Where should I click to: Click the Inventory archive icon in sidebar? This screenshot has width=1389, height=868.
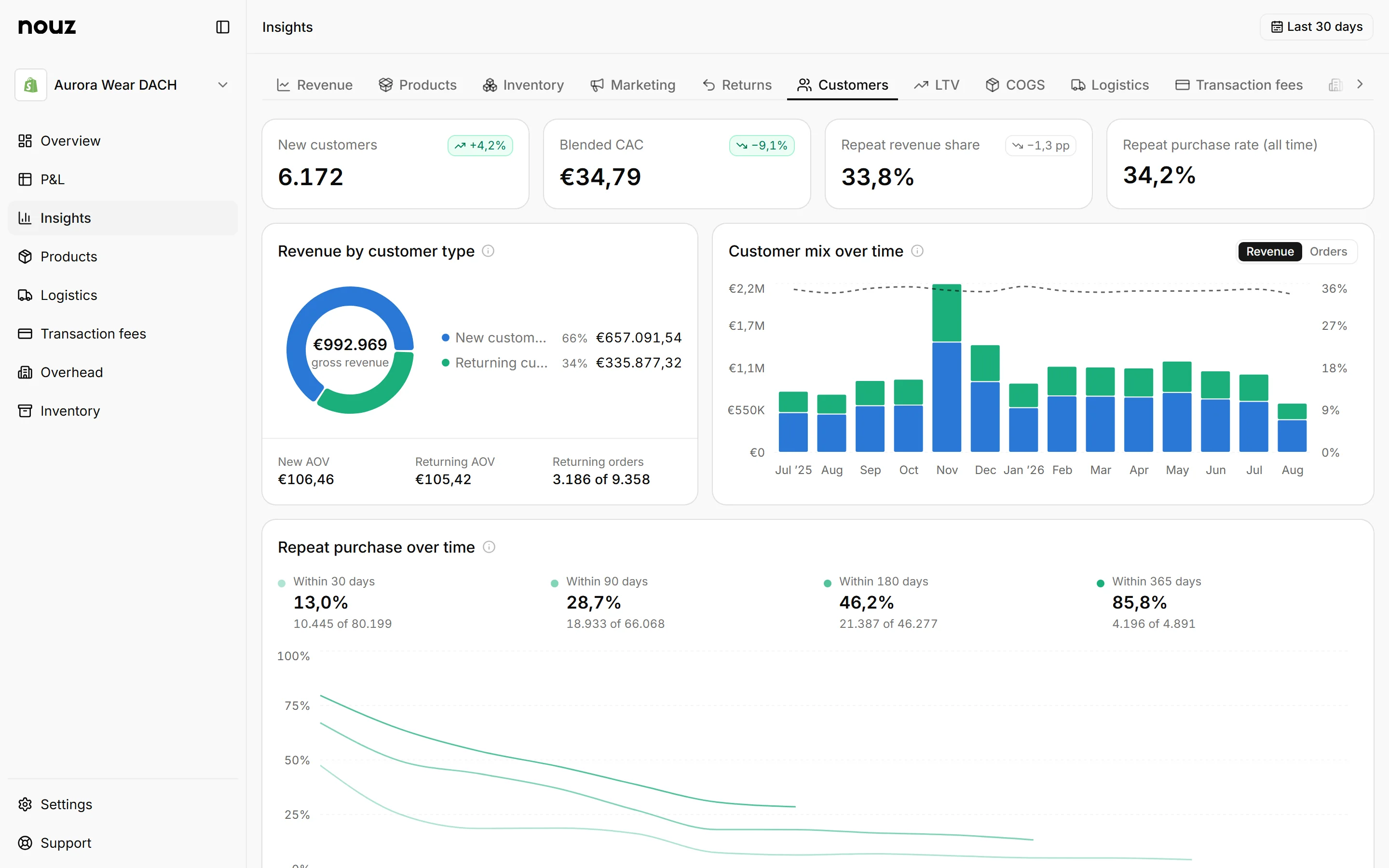pos(25,410)
